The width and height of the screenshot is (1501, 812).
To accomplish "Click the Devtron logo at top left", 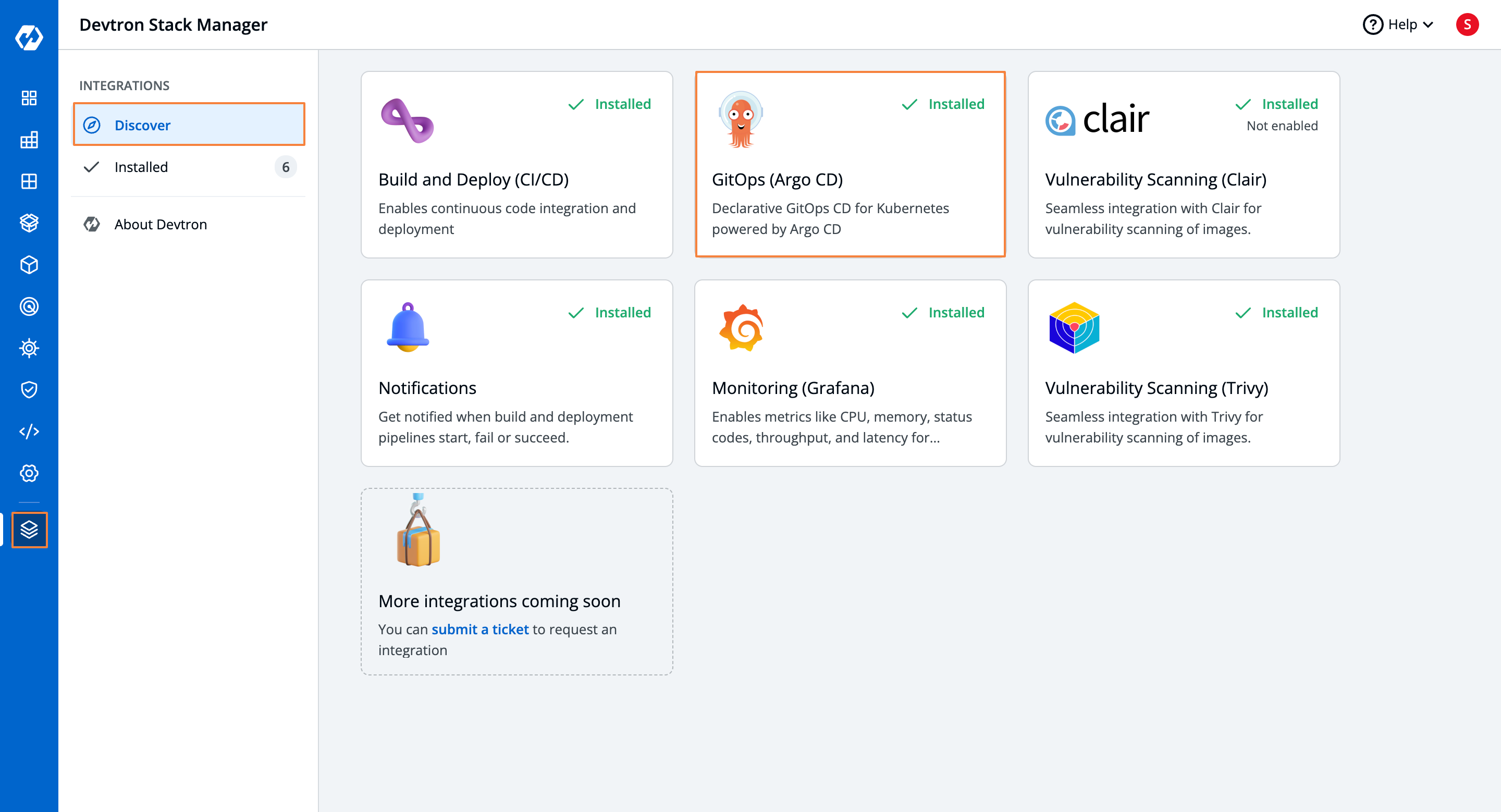I will point(29,38).
